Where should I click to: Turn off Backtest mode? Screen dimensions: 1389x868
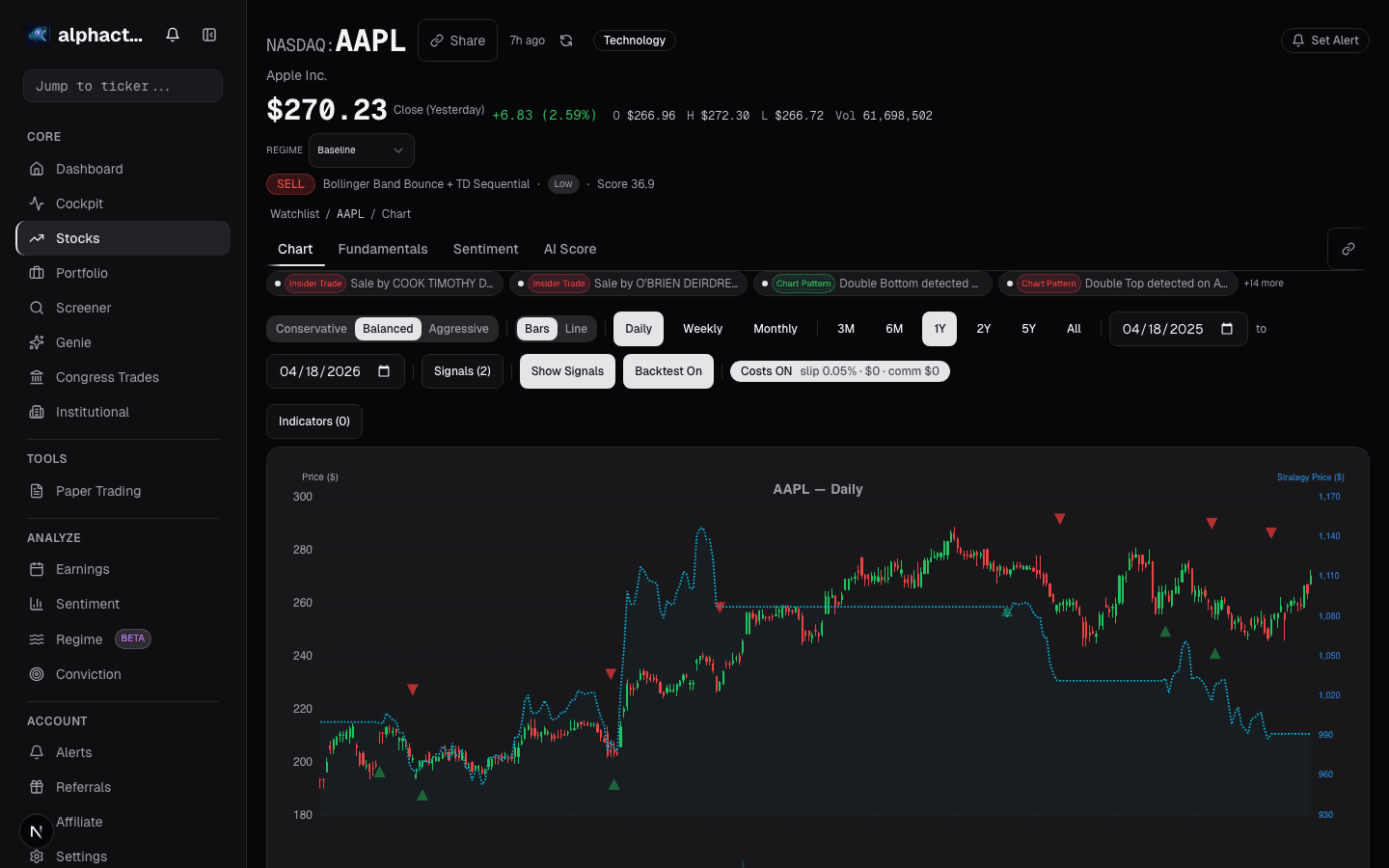click(667, 371)
